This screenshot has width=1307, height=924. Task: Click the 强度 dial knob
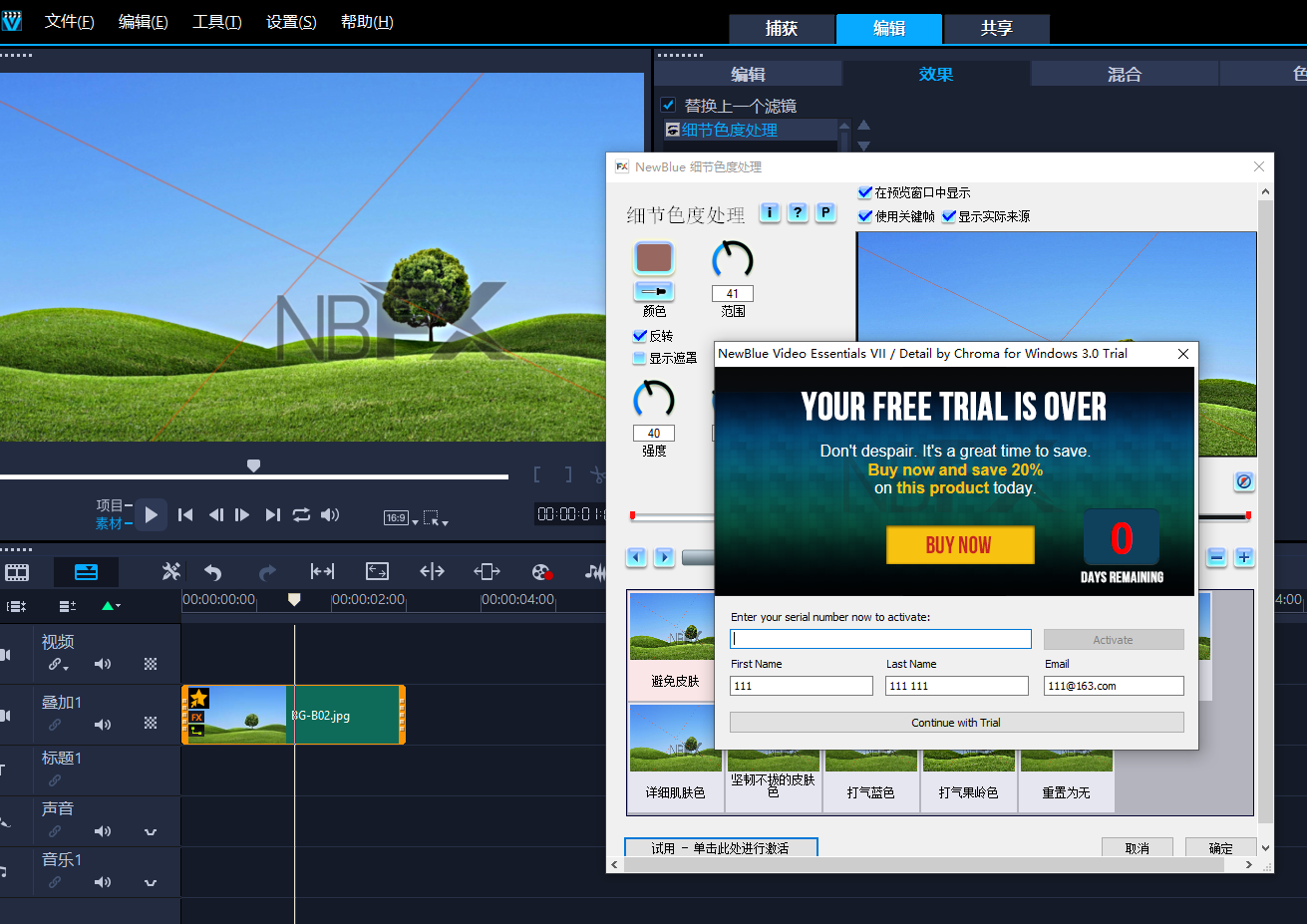654,400
